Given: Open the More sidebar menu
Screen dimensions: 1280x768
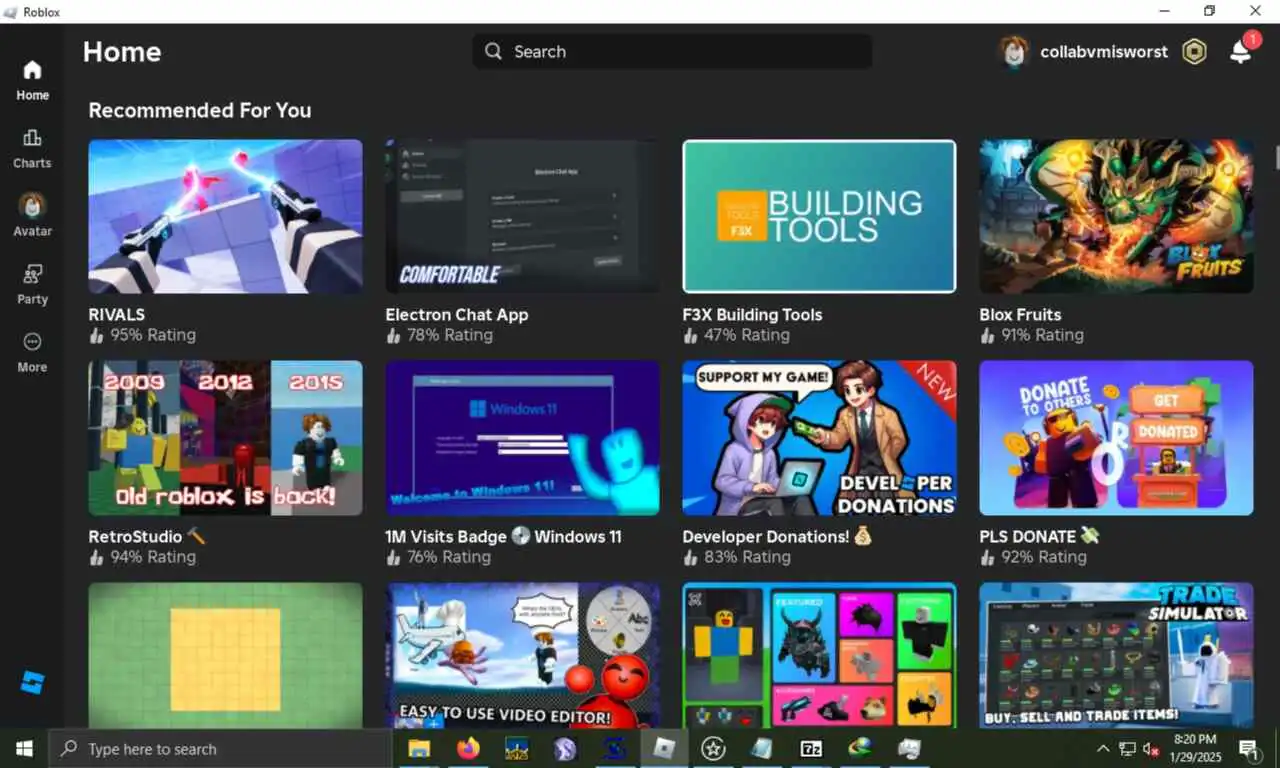Looking at the screenshot, I should 32,353.
